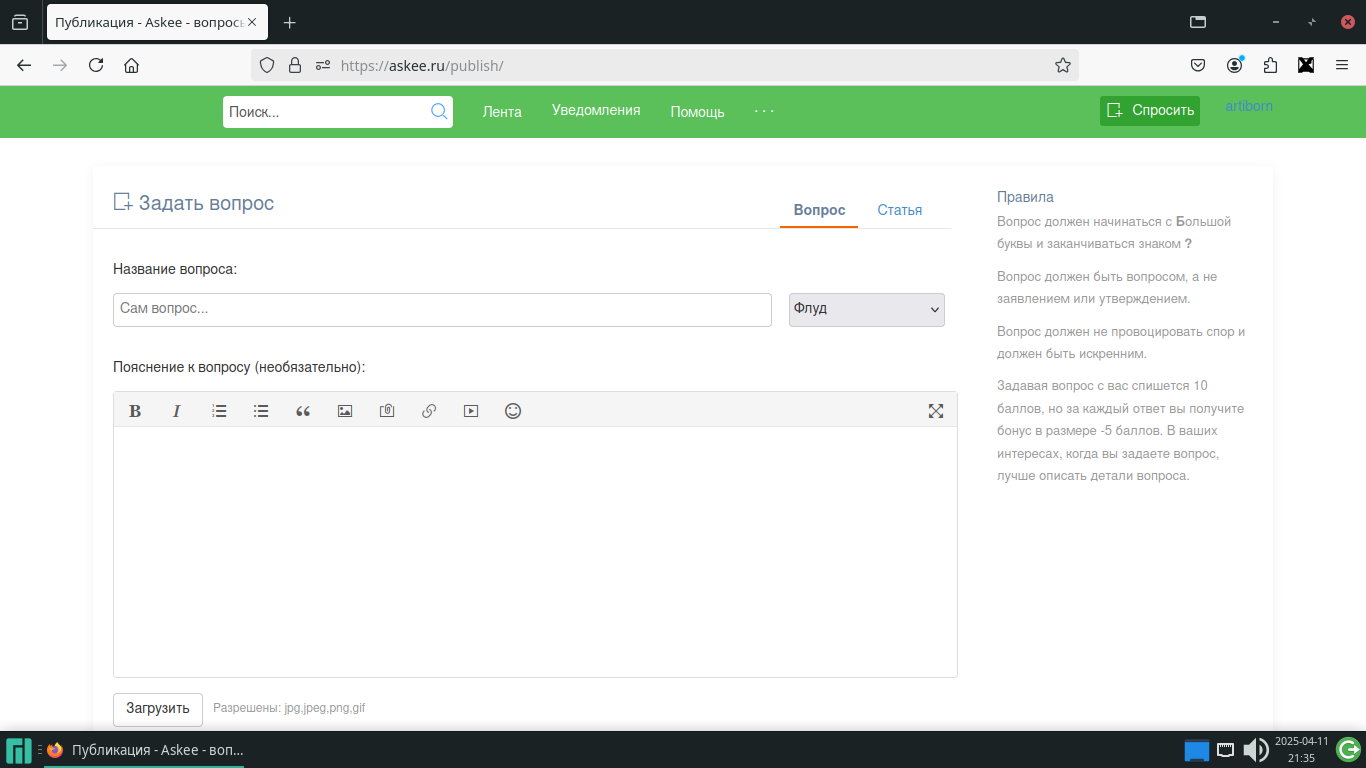1366x768 pixels.
Task: Switch to the Вопрос tab
Action: [x=819, y=210]
